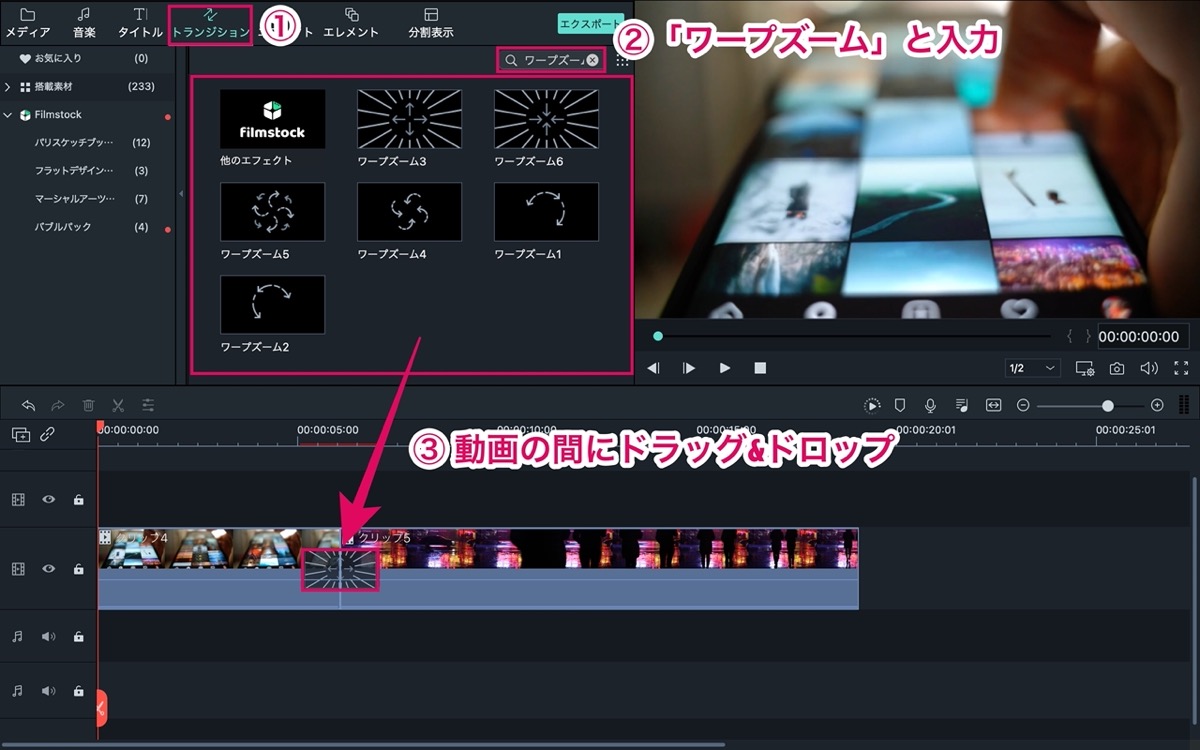Select the クリップ5 clip on the timeline
This screenshot has height=750, width=1200.
coord(600,568)
